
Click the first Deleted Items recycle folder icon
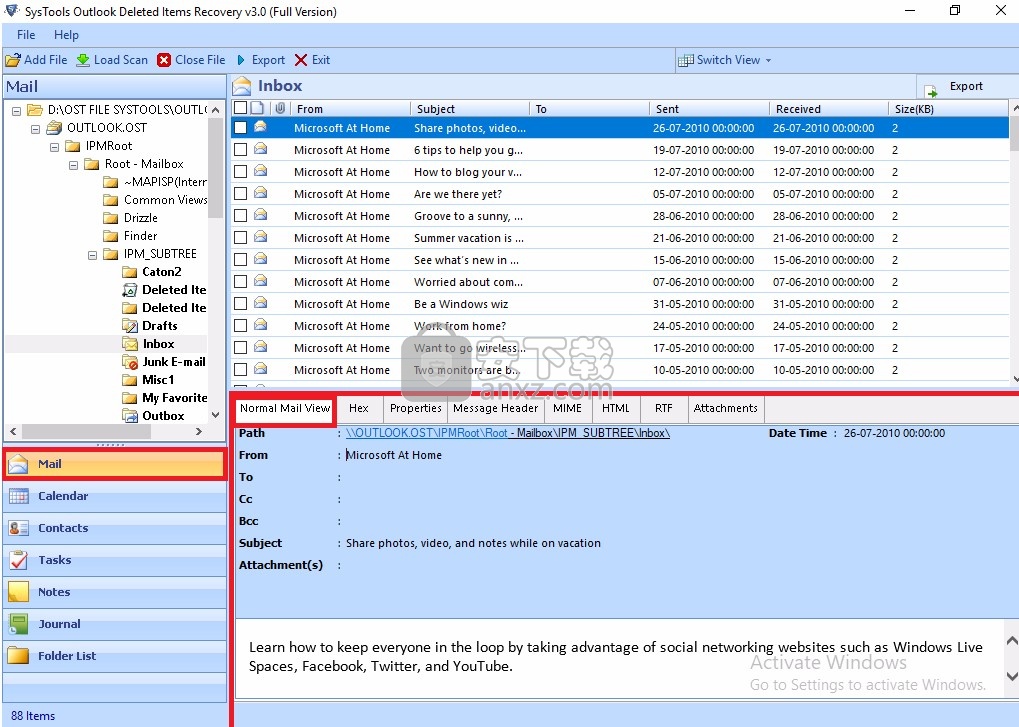click(x=130, y=290)
